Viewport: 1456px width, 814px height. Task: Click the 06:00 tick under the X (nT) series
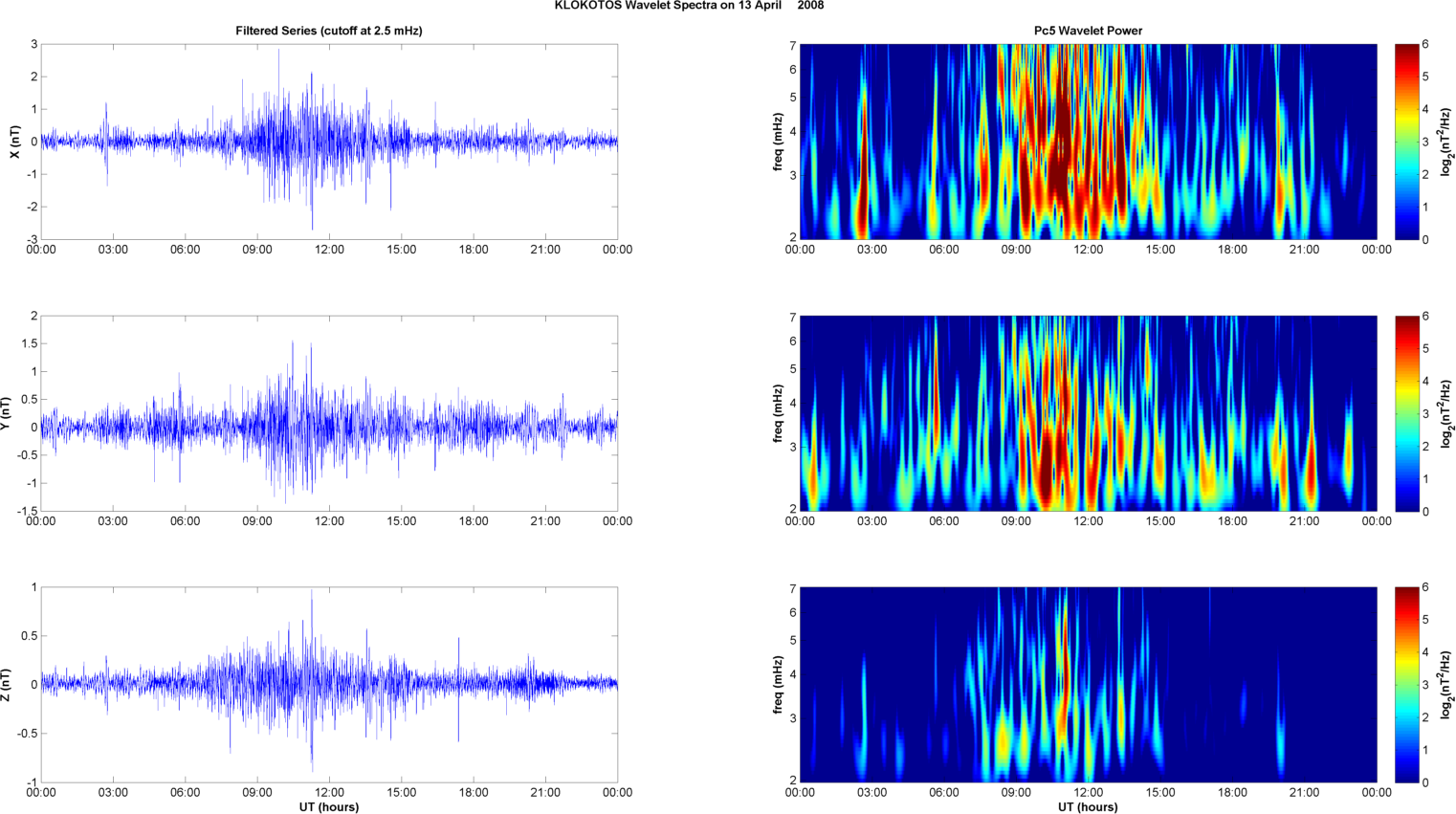(x=185, y=250)
